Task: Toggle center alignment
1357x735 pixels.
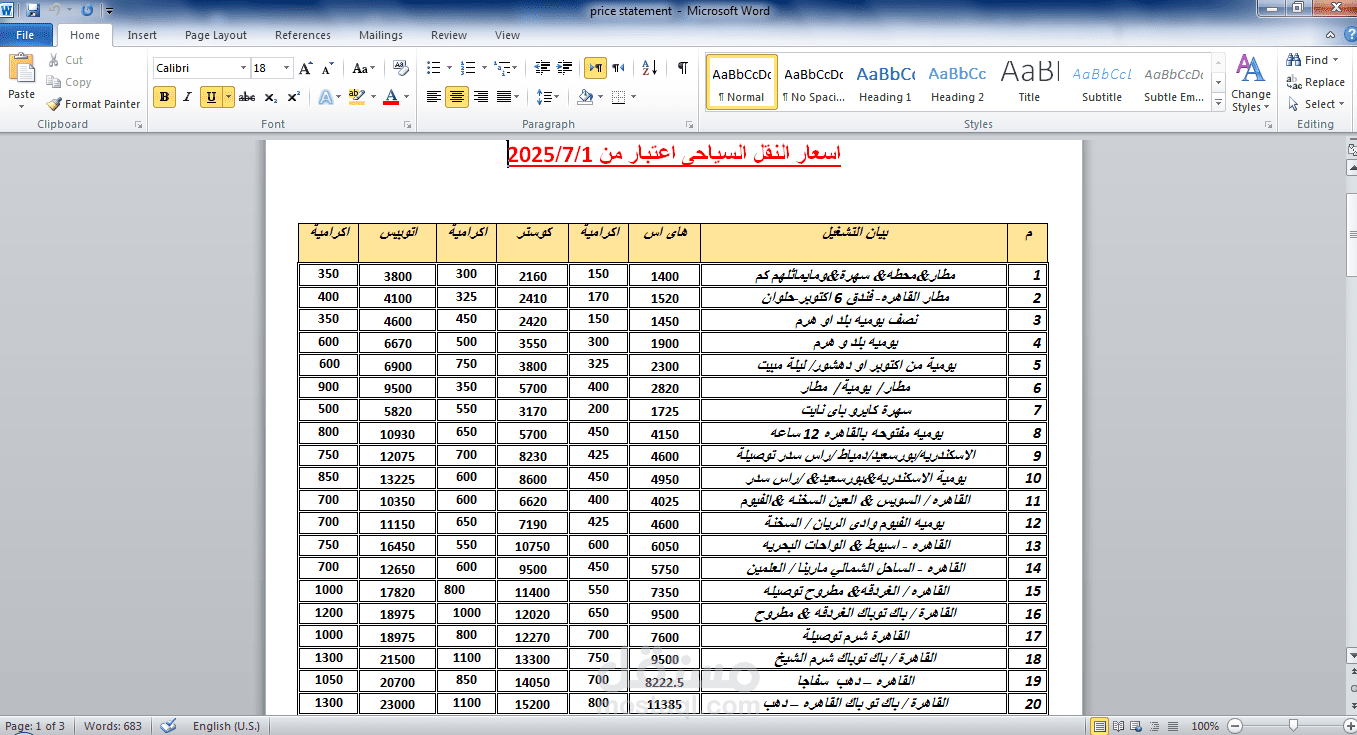Action: tap(457, 97)
